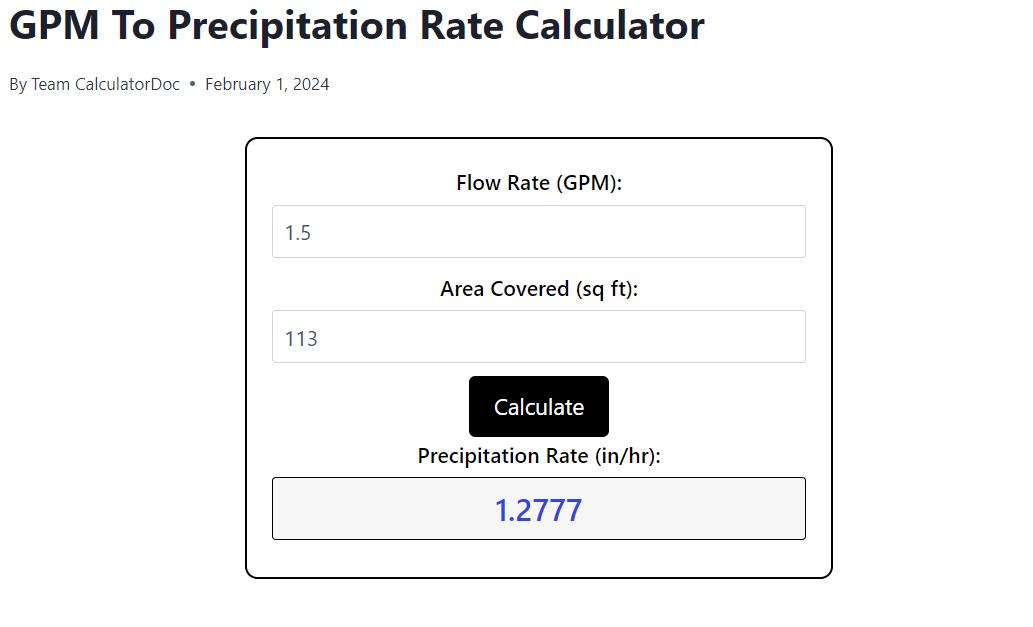Place cursor on the 1.5 value text
The width and height of the screenshot is (1033, 627).
297,232
